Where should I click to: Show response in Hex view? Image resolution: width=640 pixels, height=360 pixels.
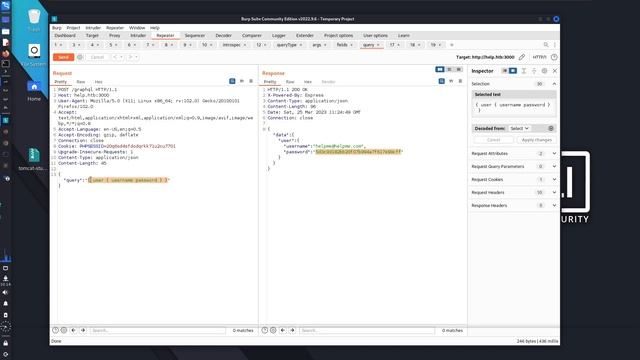click(308, 82)
